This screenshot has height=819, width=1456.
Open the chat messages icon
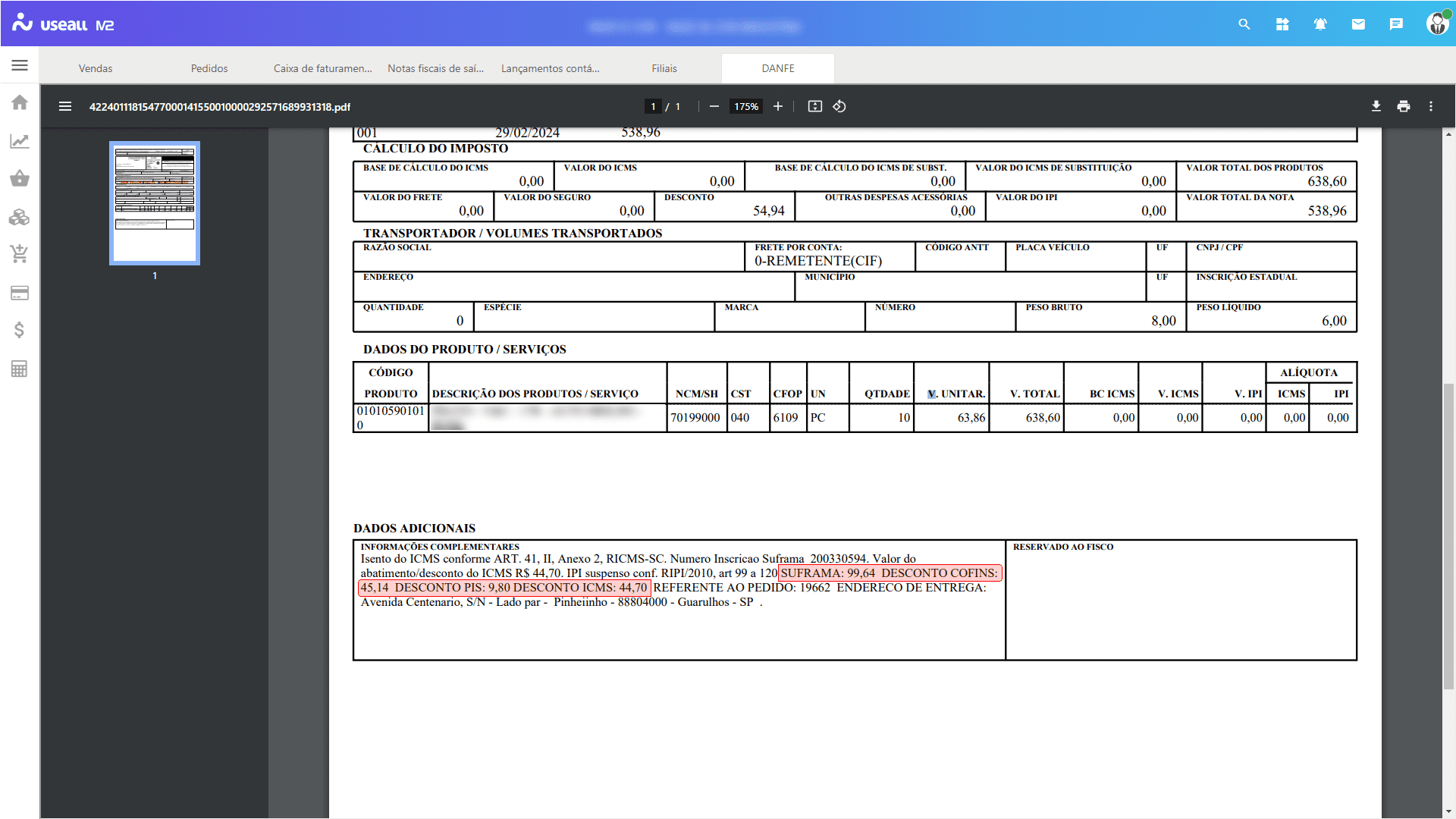tap(1396, 24)
